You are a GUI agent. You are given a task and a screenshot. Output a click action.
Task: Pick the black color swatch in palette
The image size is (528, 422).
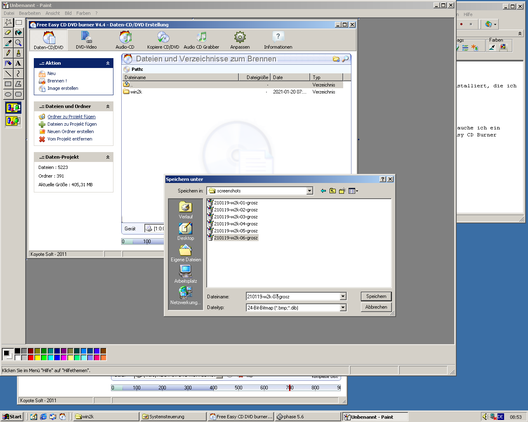17,351
